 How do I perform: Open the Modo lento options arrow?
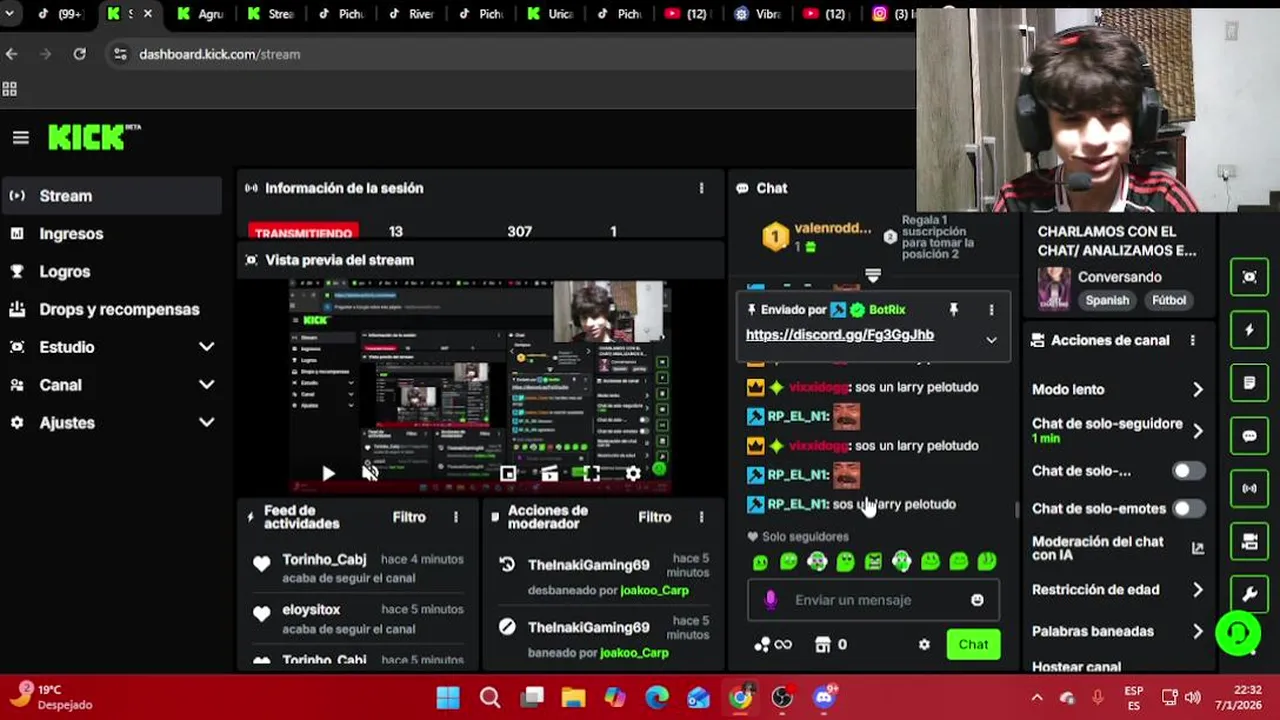pos(1198,390)
